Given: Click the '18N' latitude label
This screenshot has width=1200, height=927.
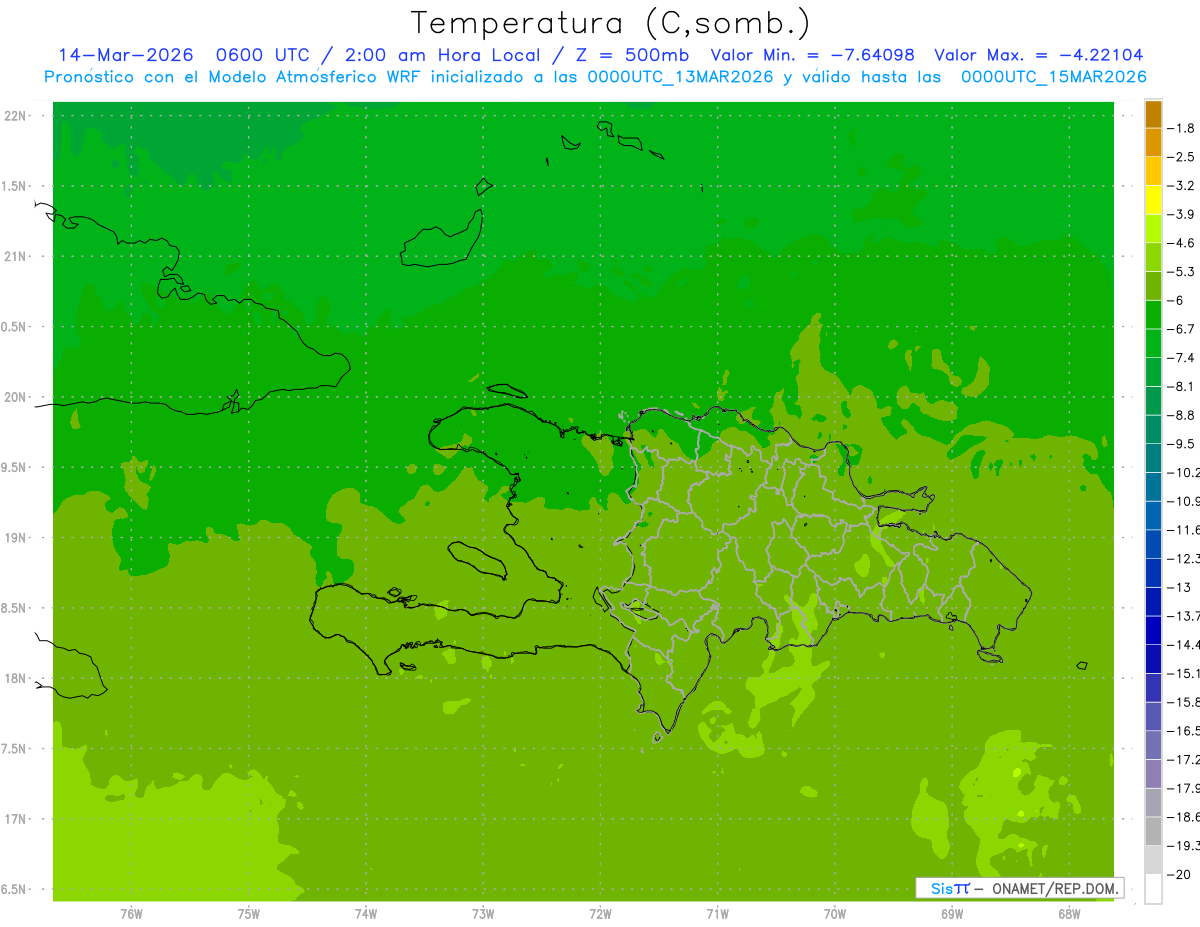Looking at the screenshot, I should (17, 679).
